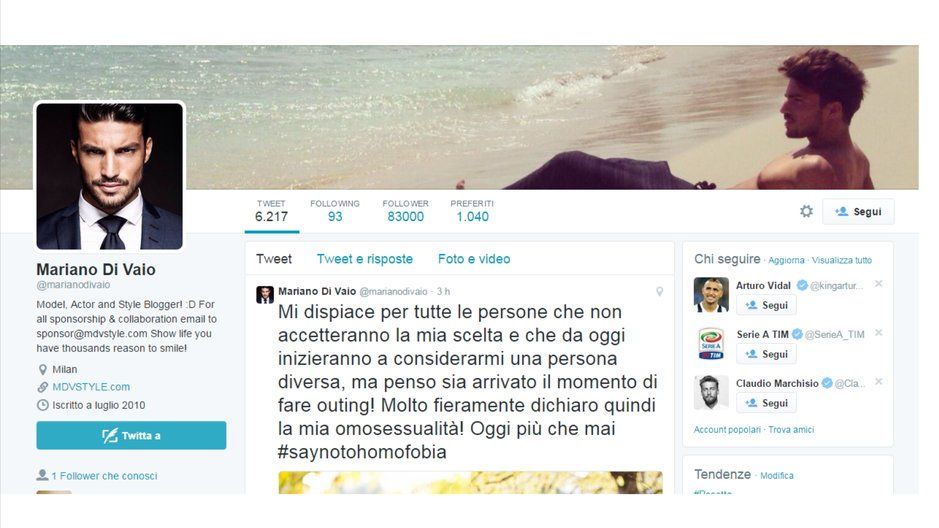
Task: Click the location pin icon on the tweet
Action: click(659, 292)
